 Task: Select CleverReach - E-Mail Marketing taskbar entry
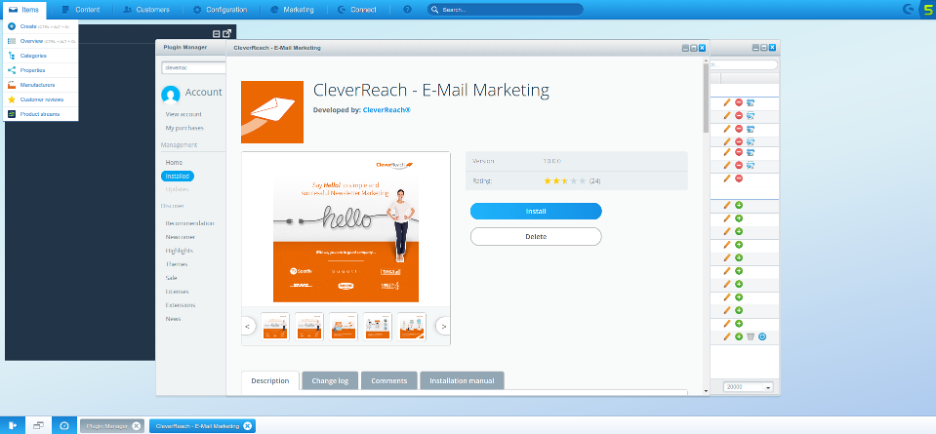pyautogui.click(x=198, y=426)
